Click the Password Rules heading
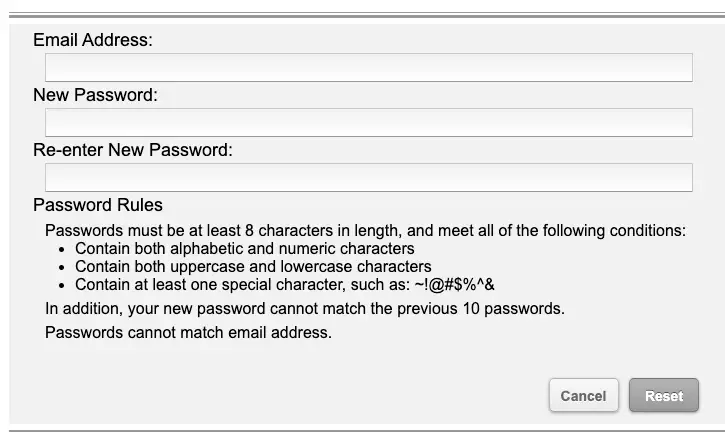The height and width of the screenshot is (432, 725). pos(98,205)
